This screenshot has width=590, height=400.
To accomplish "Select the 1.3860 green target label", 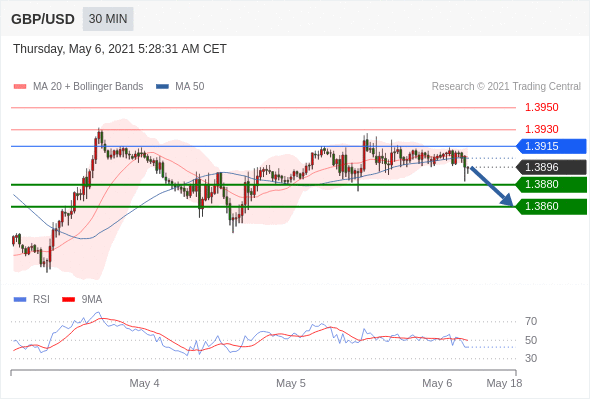I will pyautogui.click(x=551, y=206).
